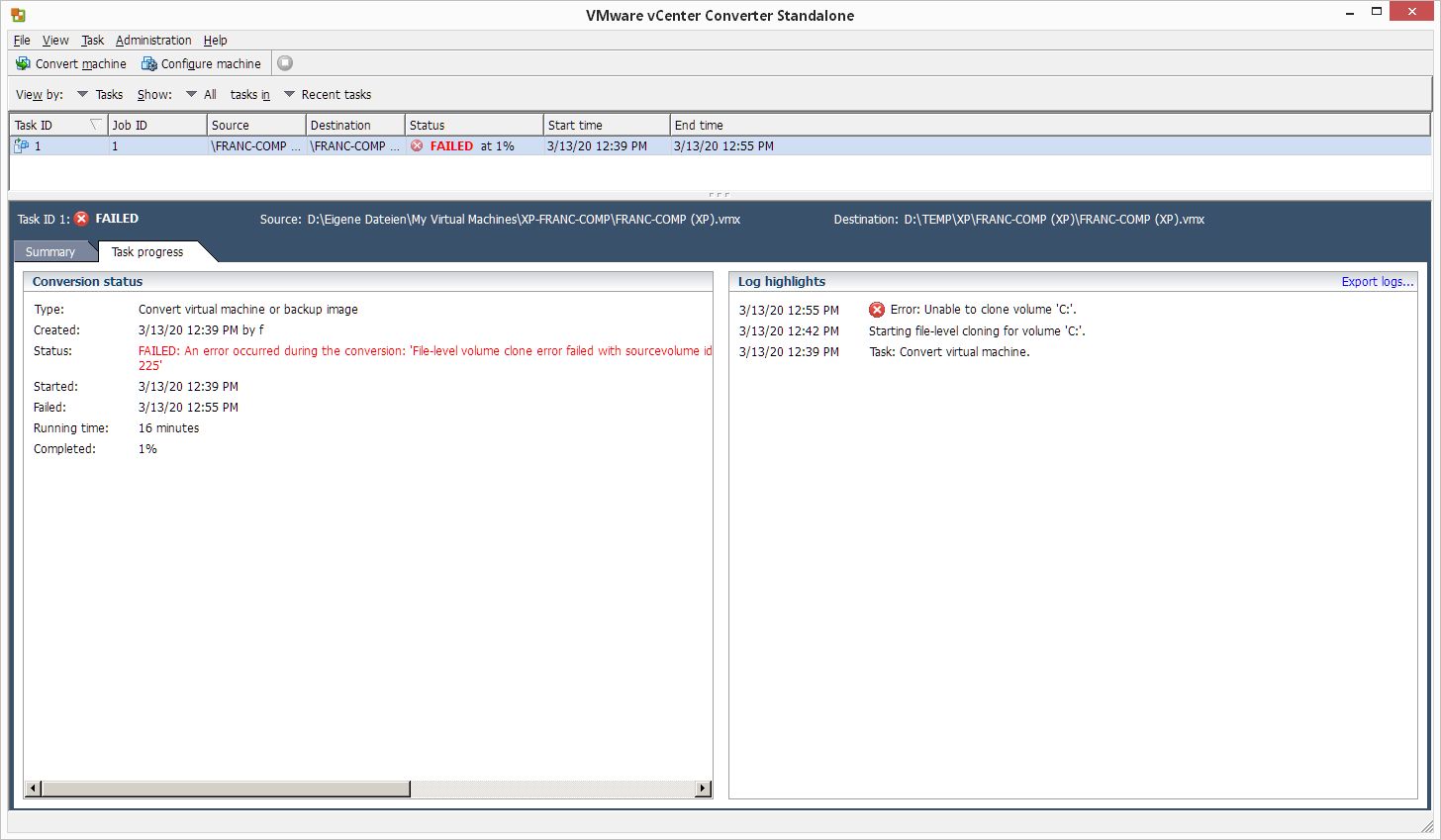Open the View by Tasks dropdown
Screen dimensions: 1441x840
pyautogui.click(x=83, y=95)
